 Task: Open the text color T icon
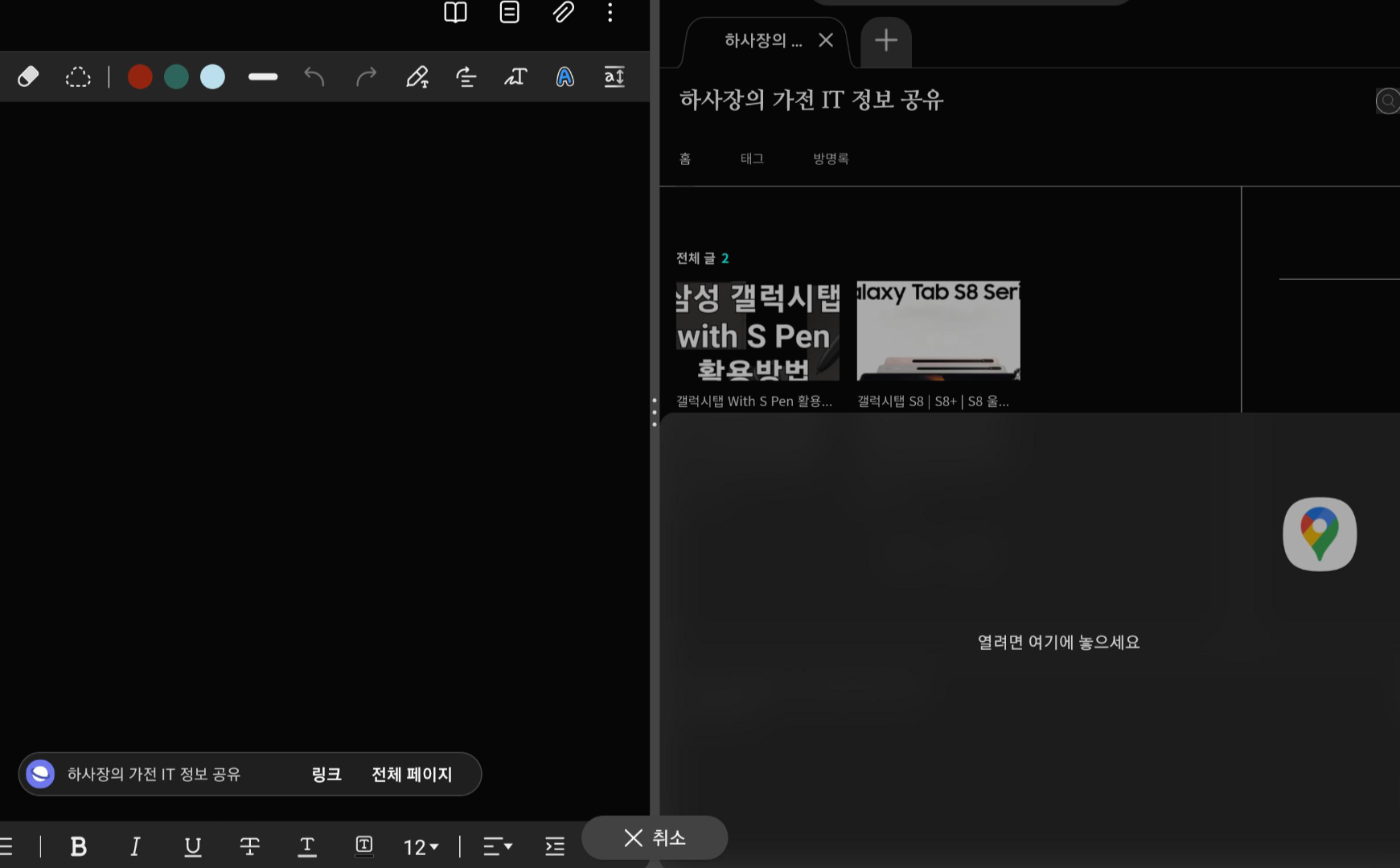[x=307, y=846]
